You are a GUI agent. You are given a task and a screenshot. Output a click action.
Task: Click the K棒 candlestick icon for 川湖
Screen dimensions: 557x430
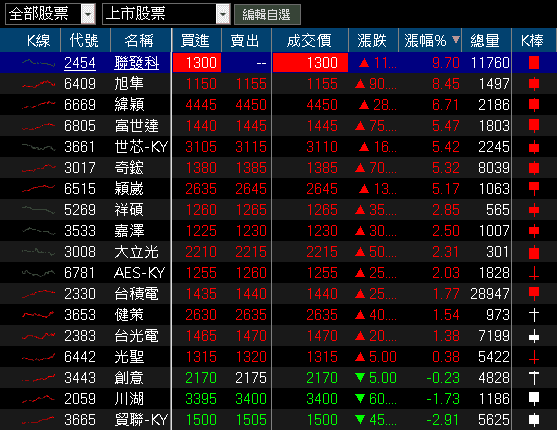pyautogui.click(x=534, y=399)
